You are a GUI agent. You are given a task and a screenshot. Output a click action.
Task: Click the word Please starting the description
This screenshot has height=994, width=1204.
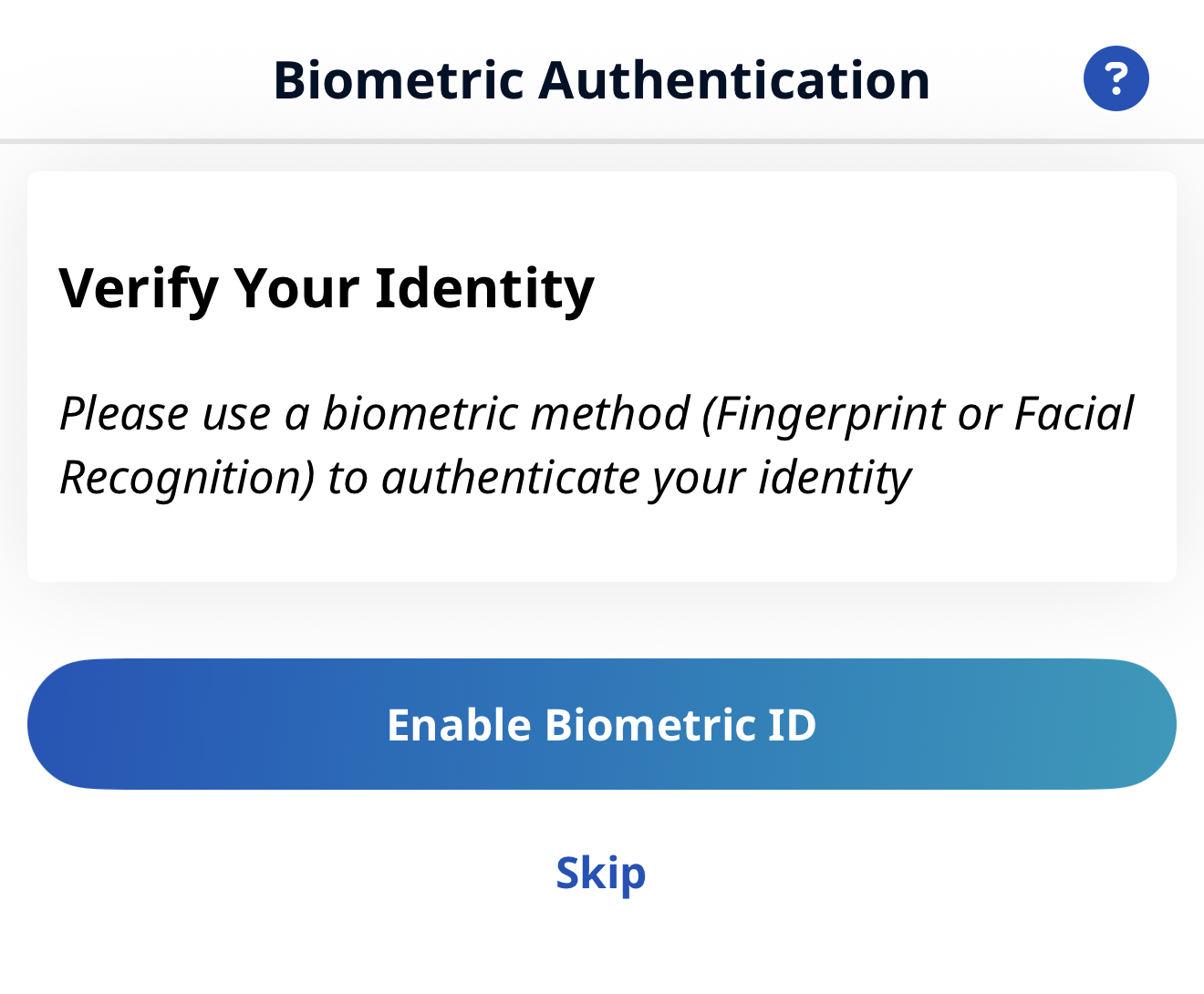[123, 414]
